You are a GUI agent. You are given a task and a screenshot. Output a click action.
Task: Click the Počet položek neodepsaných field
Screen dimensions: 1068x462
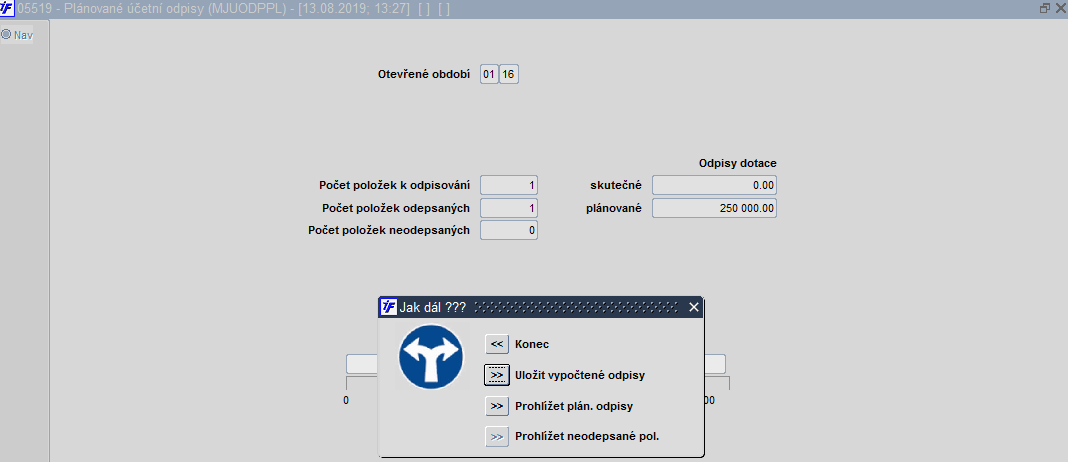point(509,230)
